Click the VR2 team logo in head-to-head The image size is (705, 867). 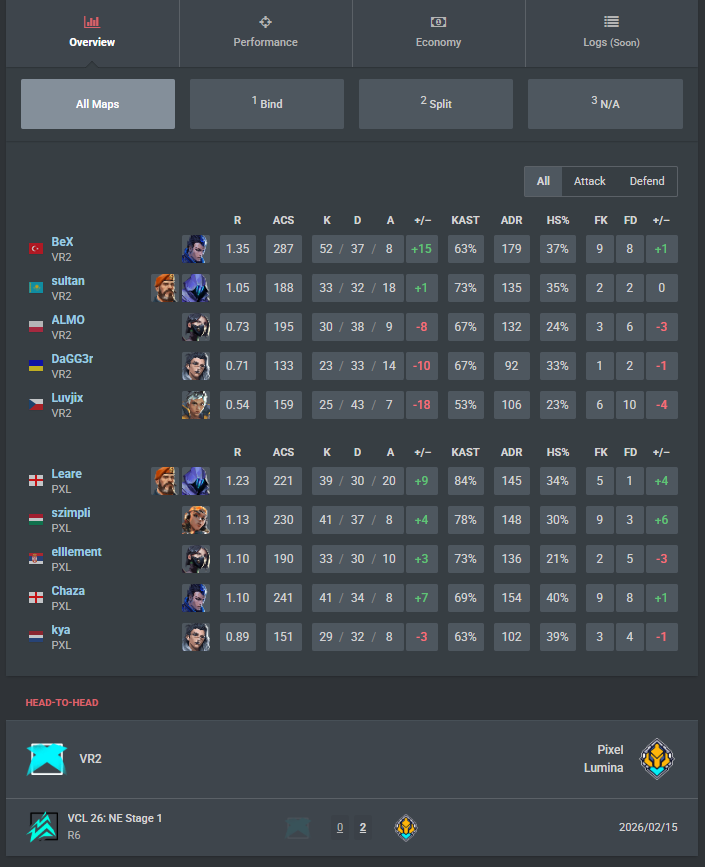pyautogui.click(x=47, y=759)
